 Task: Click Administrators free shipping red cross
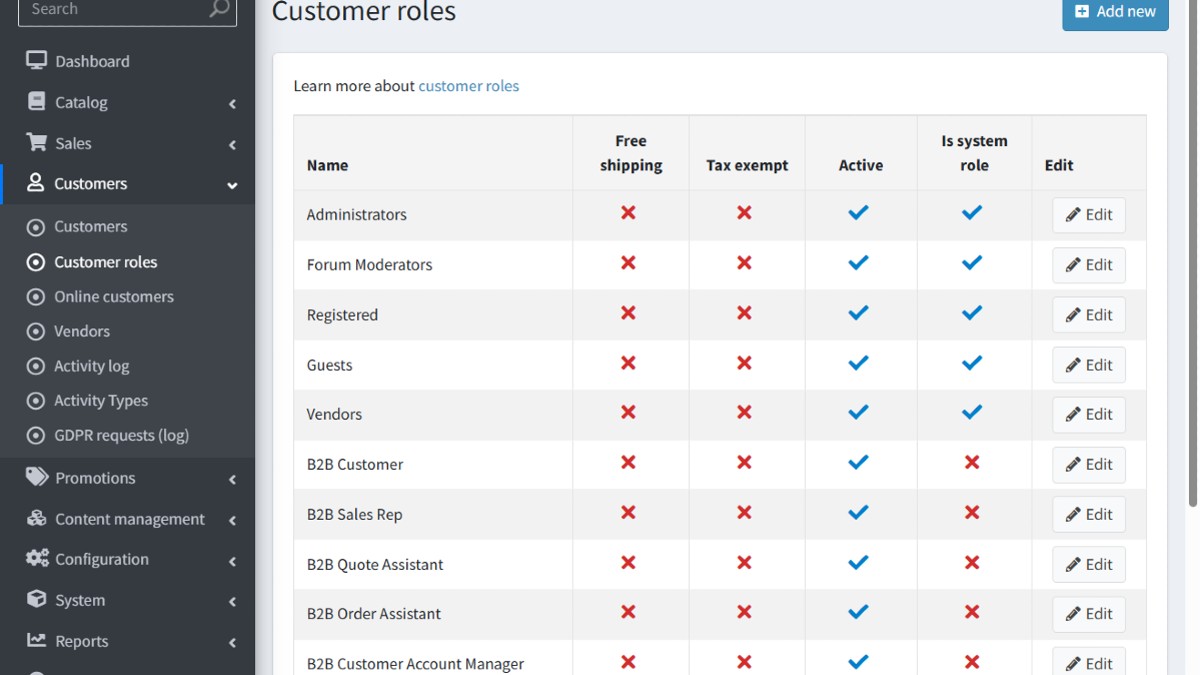[628, 213]
